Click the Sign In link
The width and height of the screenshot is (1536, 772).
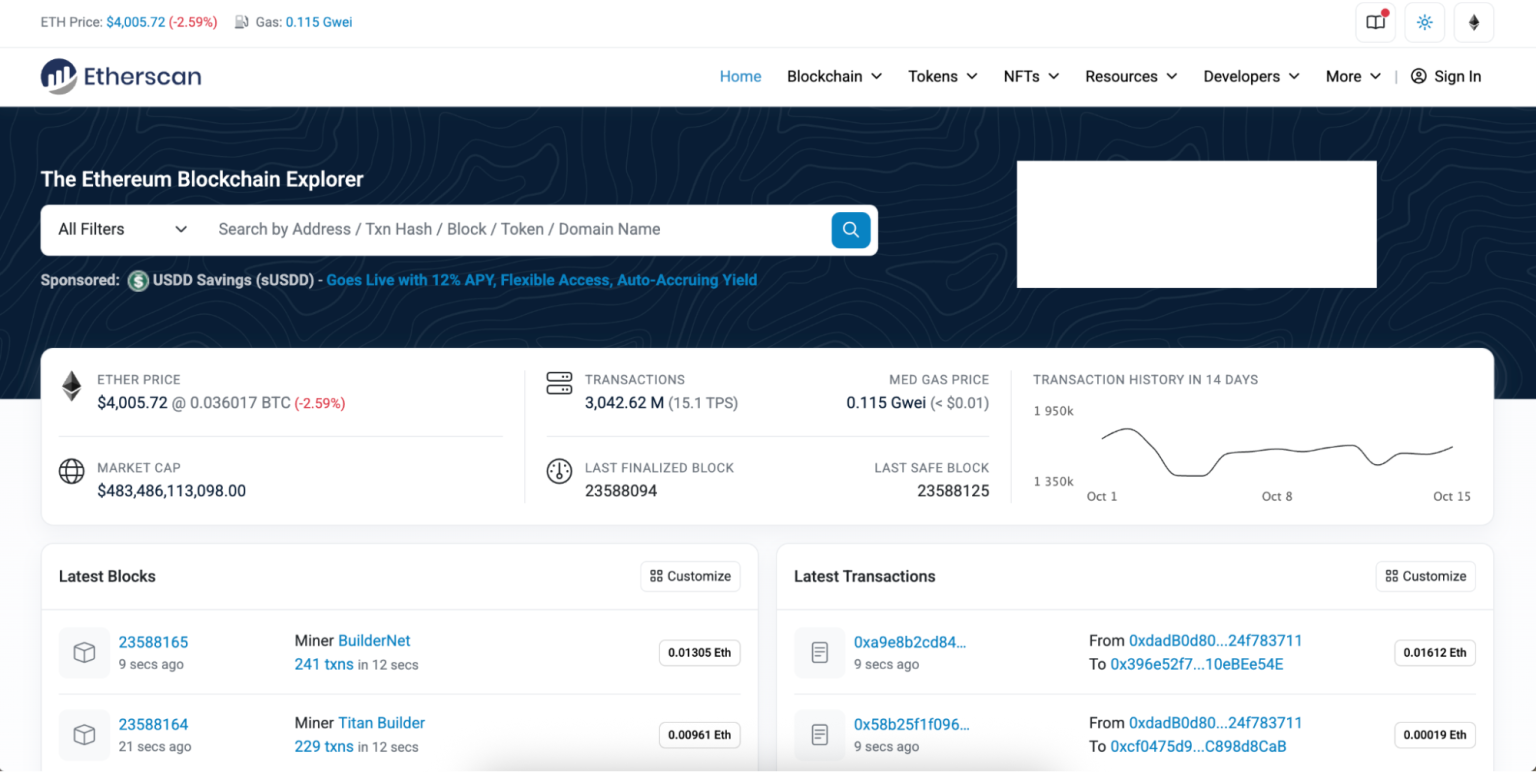(x=1457, y=76)
